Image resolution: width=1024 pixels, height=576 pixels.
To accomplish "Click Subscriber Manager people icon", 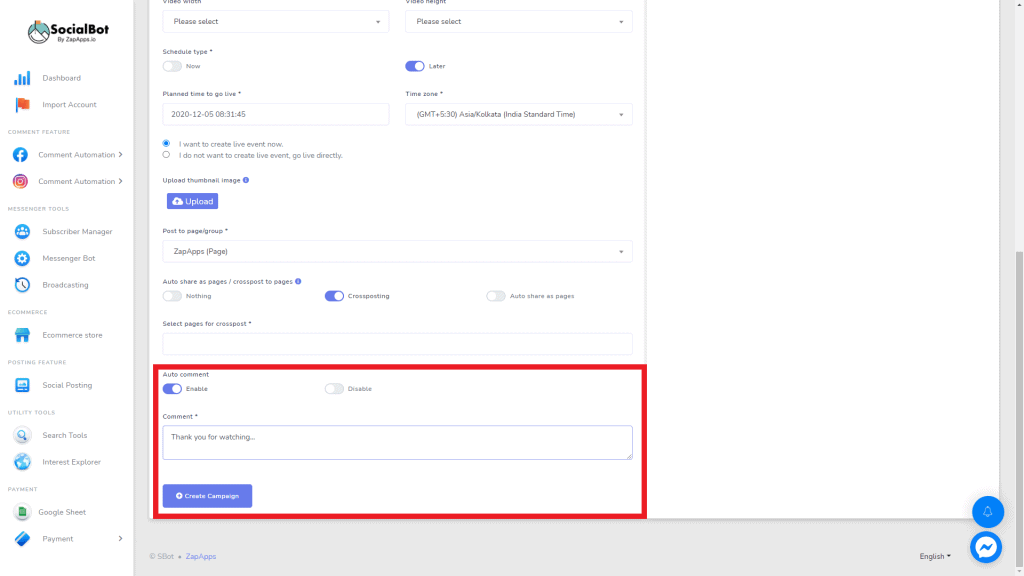I will click(x=22, y=232).
